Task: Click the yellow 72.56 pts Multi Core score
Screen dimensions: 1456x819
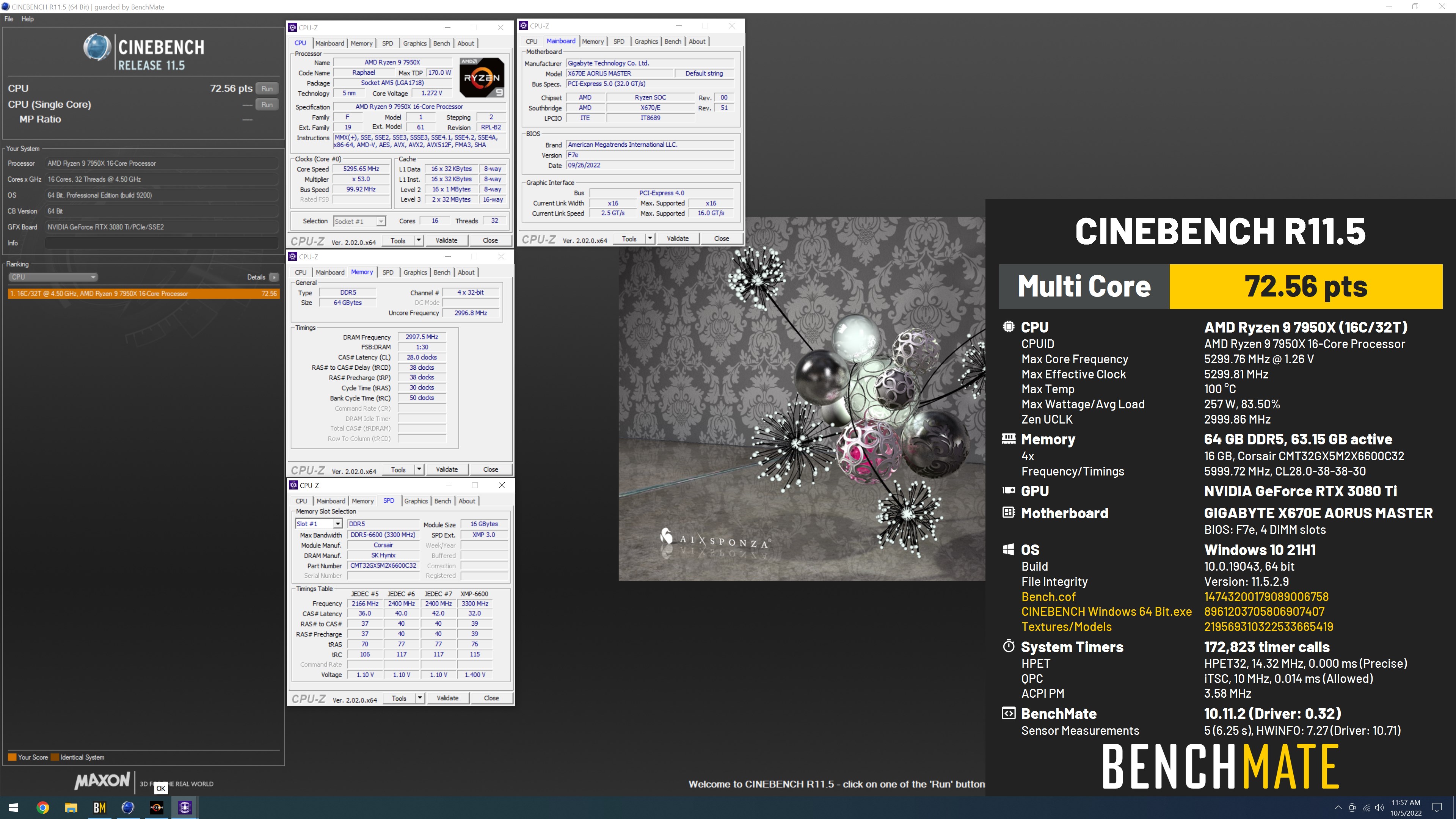Action: (x=1305, y=287)
